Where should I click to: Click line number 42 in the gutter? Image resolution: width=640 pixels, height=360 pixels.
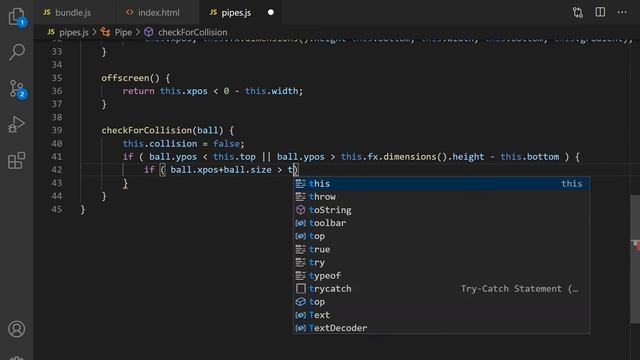(57, 169)
